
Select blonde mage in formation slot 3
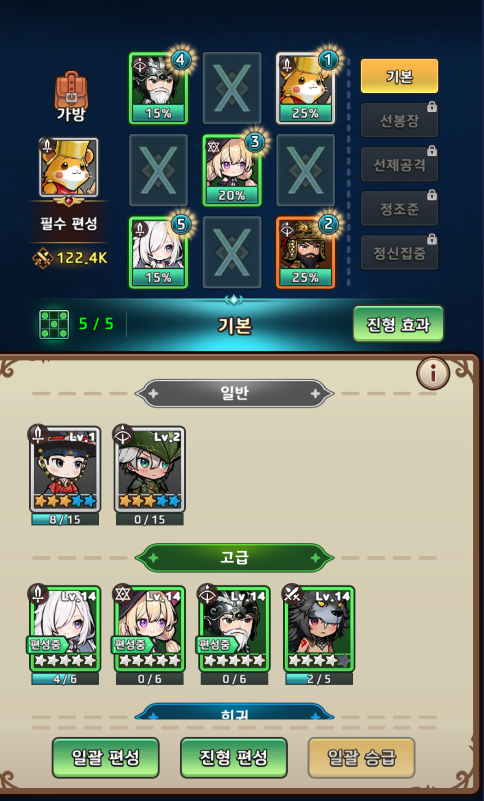pos(232,171)
